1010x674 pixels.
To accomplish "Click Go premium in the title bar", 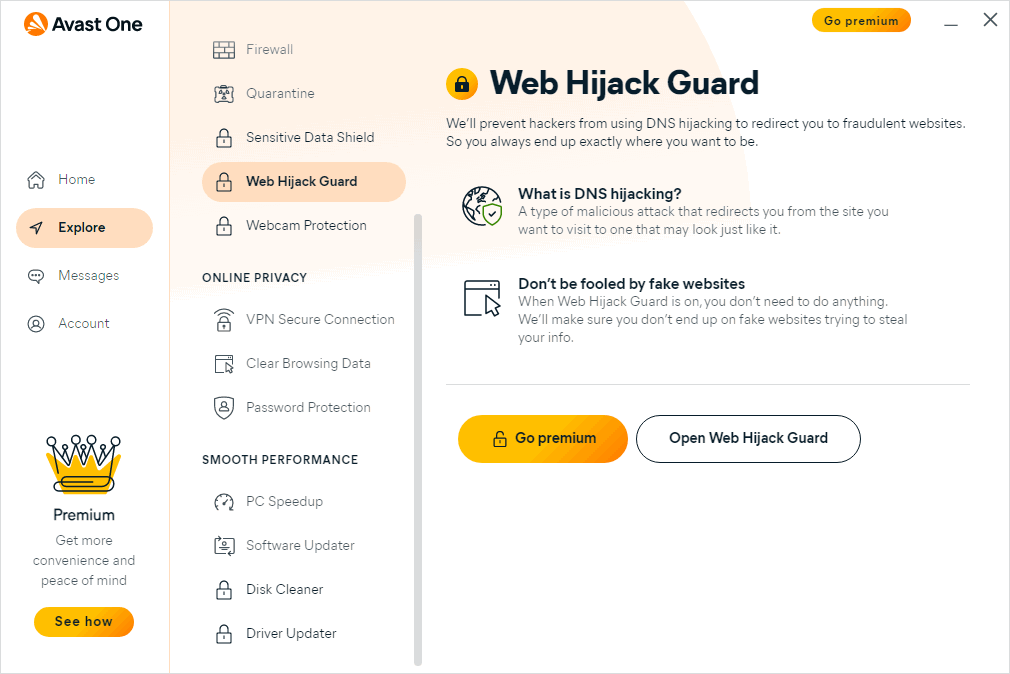I will (x=861, y=21).
